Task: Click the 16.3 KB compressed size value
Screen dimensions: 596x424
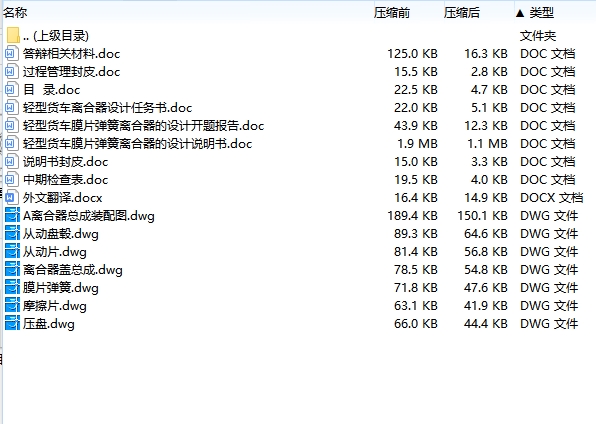Action: [486, 54]
